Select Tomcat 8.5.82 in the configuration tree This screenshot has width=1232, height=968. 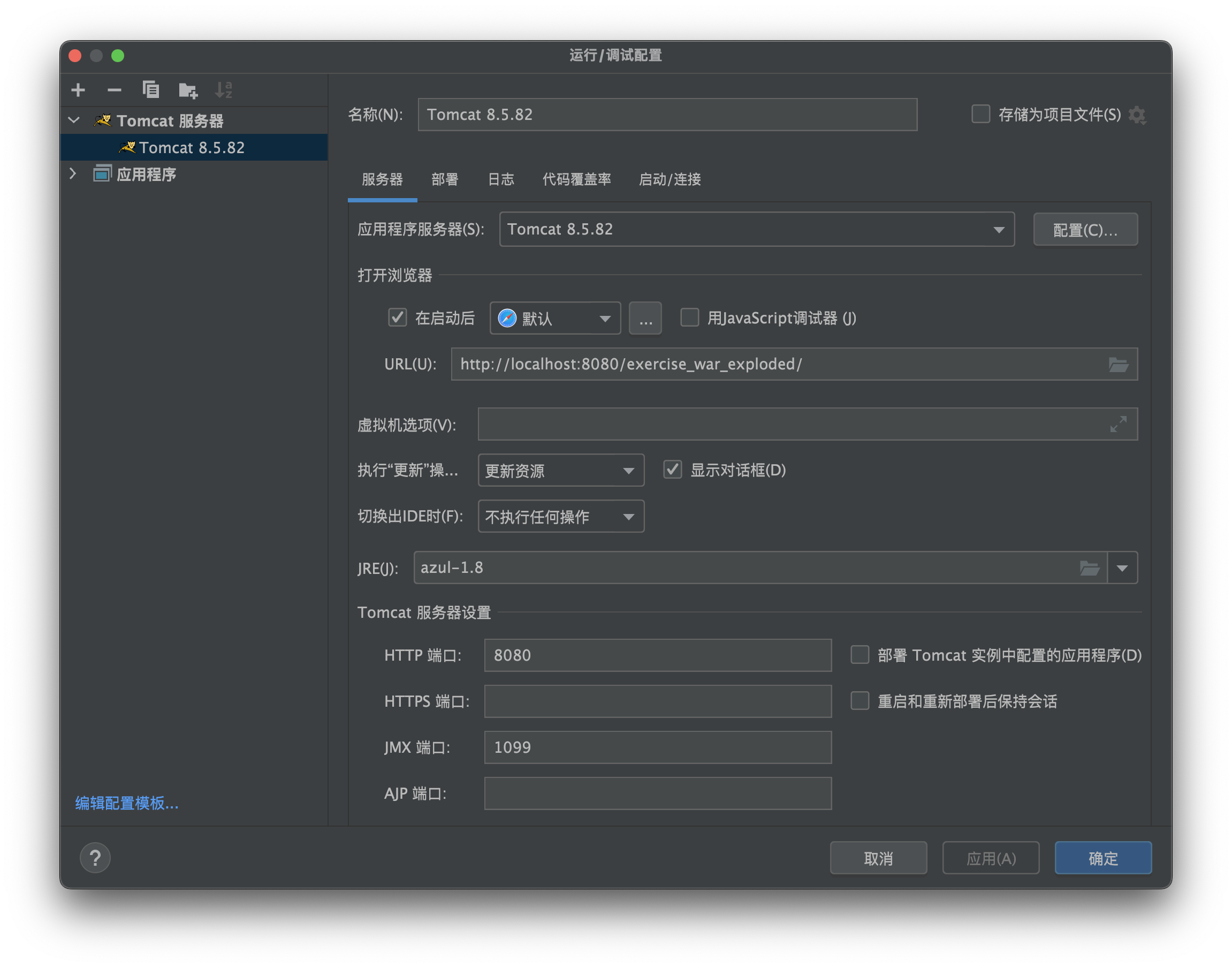(x=194, y=147)
